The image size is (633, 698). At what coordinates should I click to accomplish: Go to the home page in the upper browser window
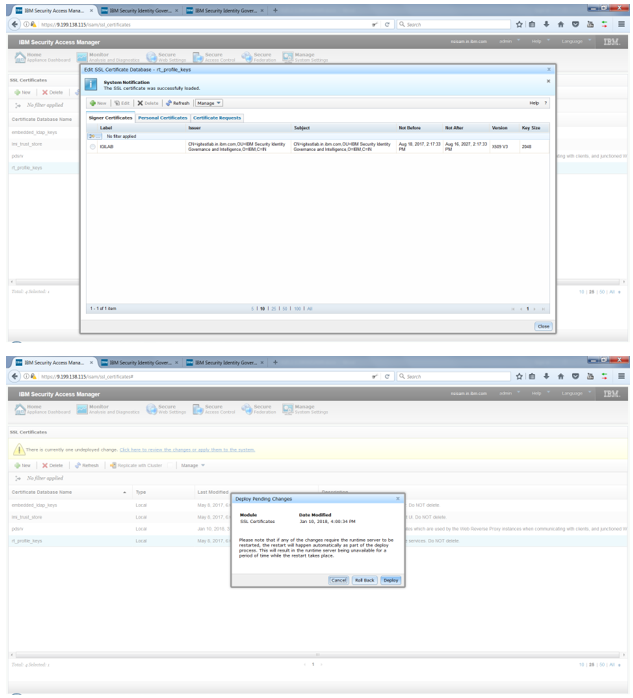(x=560, y=24)
